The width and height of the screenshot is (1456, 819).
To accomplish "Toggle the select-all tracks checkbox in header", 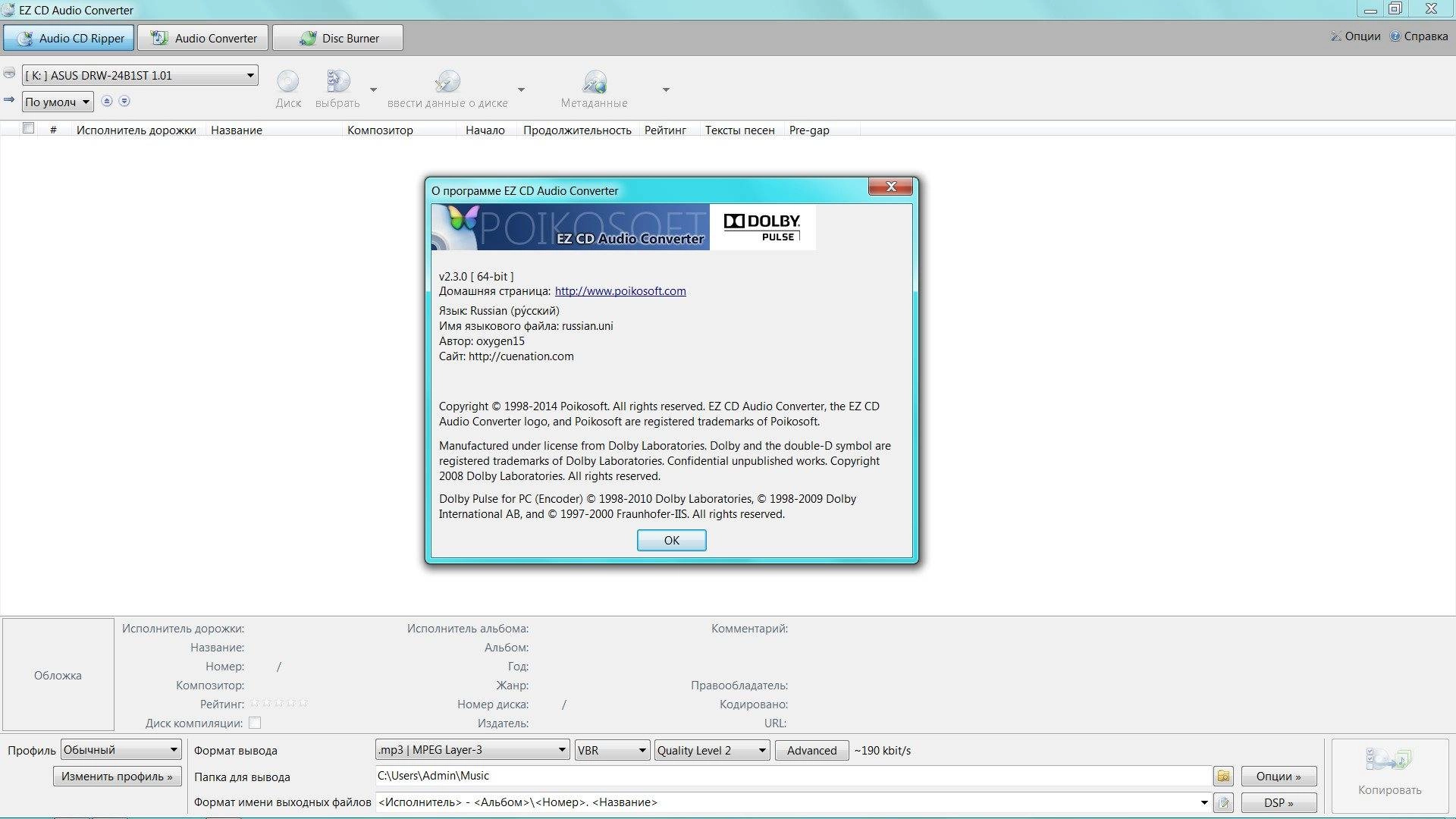I will click(x=29, y=128).
